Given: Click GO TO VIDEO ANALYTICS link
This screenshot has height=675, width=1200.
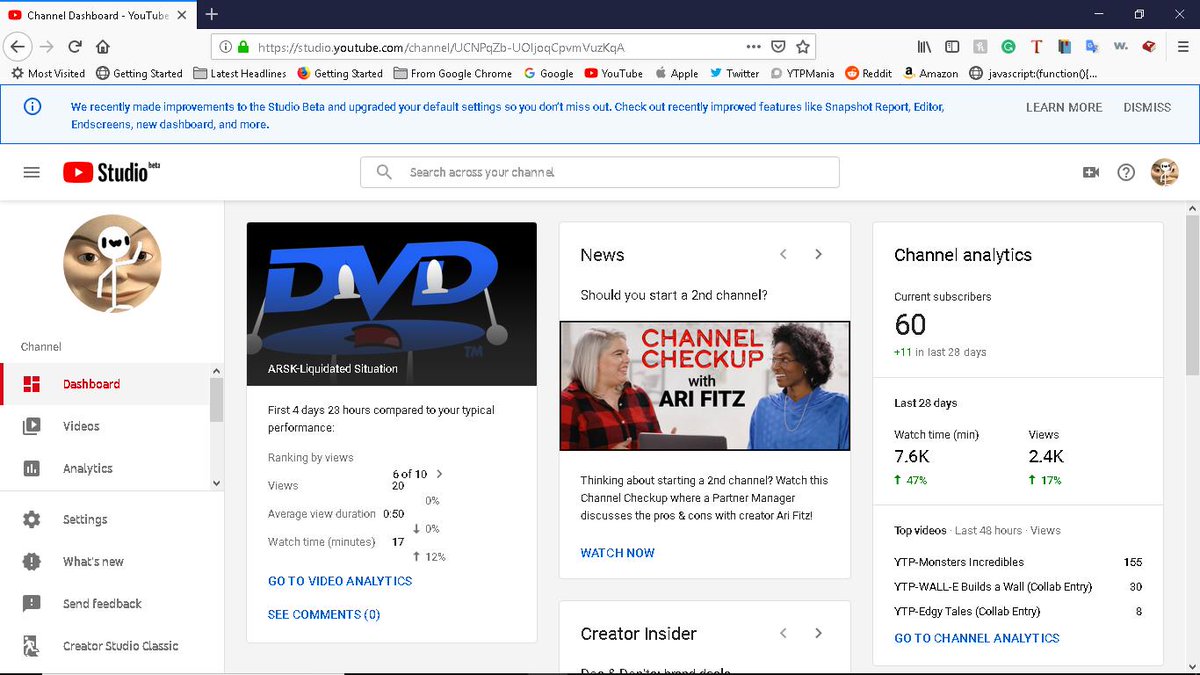Looking at the screenshot, I should coord(340,581).
